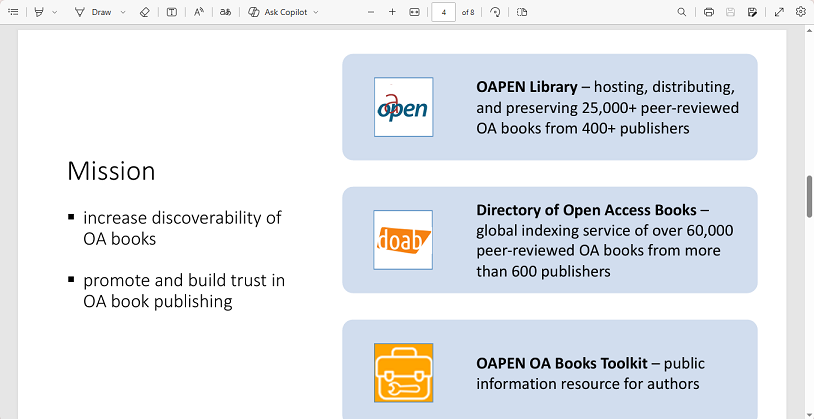The width and height of the screenshot is (814, 419).
Task: Click the vertical scrollbar thumb
Action: pos(809,197)
